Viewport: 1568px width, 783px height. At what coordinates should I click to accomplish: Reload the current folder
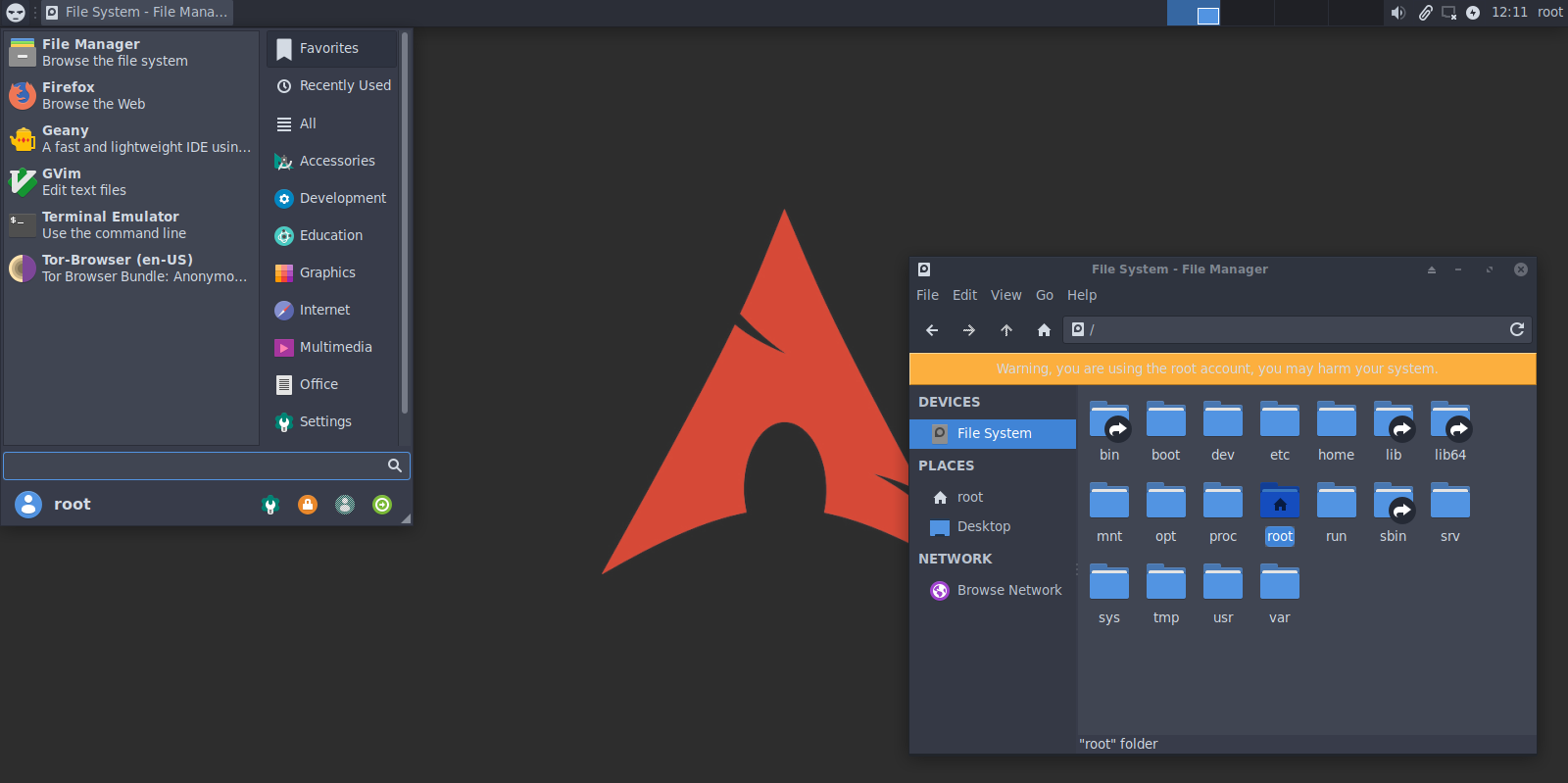pos(1517,329)
